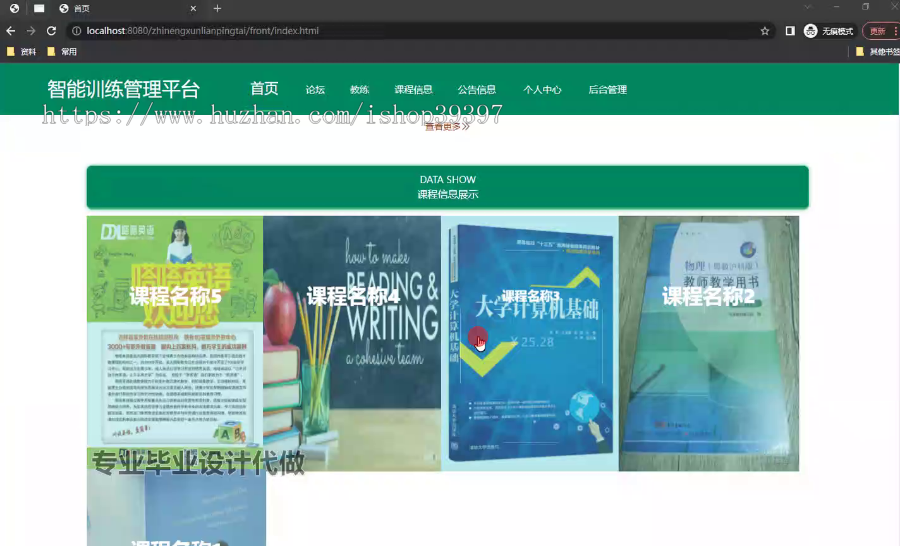Open a new tab with plus icon
The width and height of the screenshot is (900, 546).
point(217,9)
